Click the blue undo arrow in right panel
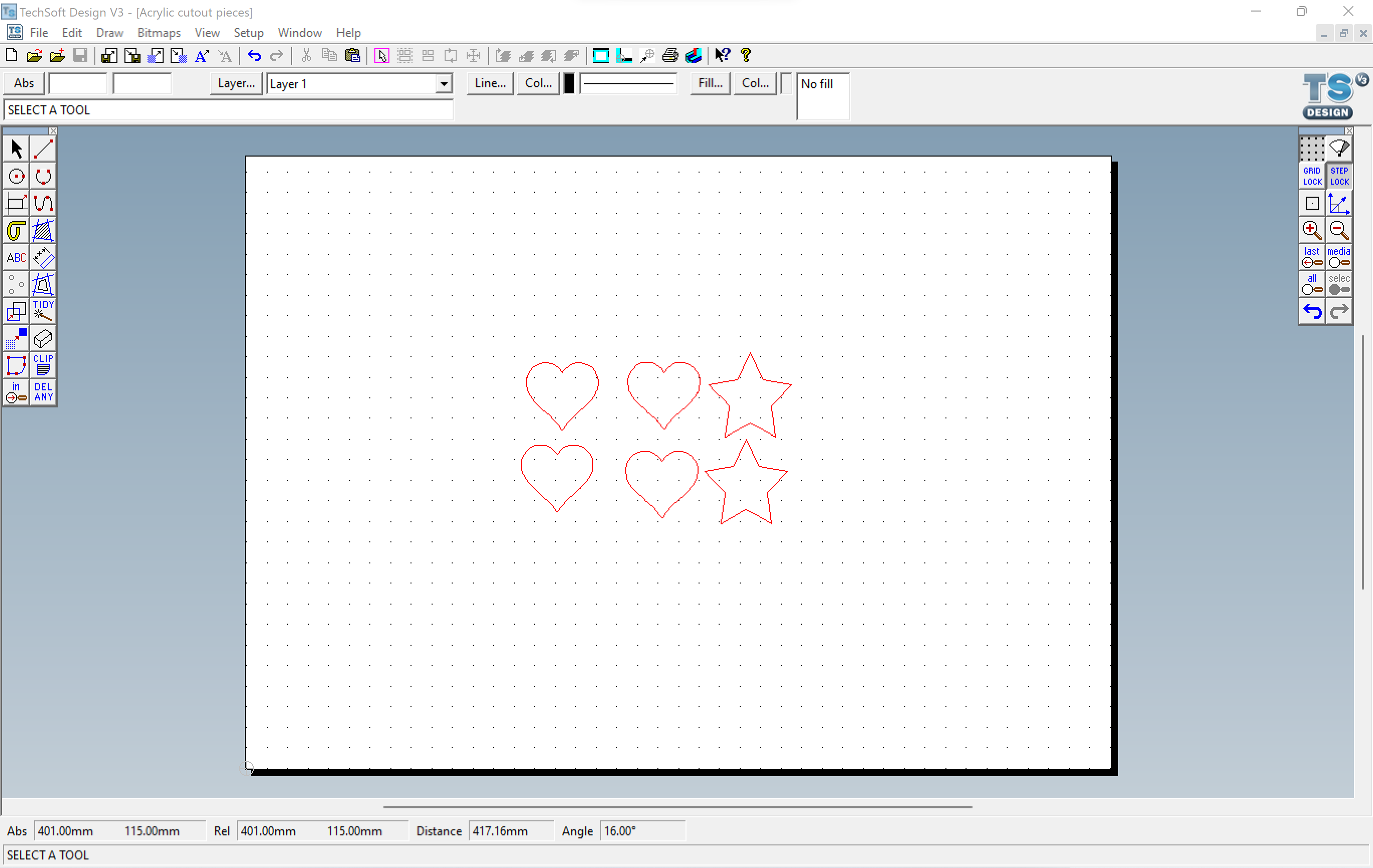Image resolution: width=1373 pixels, height=868 pixels. (x=1311, y=312)
